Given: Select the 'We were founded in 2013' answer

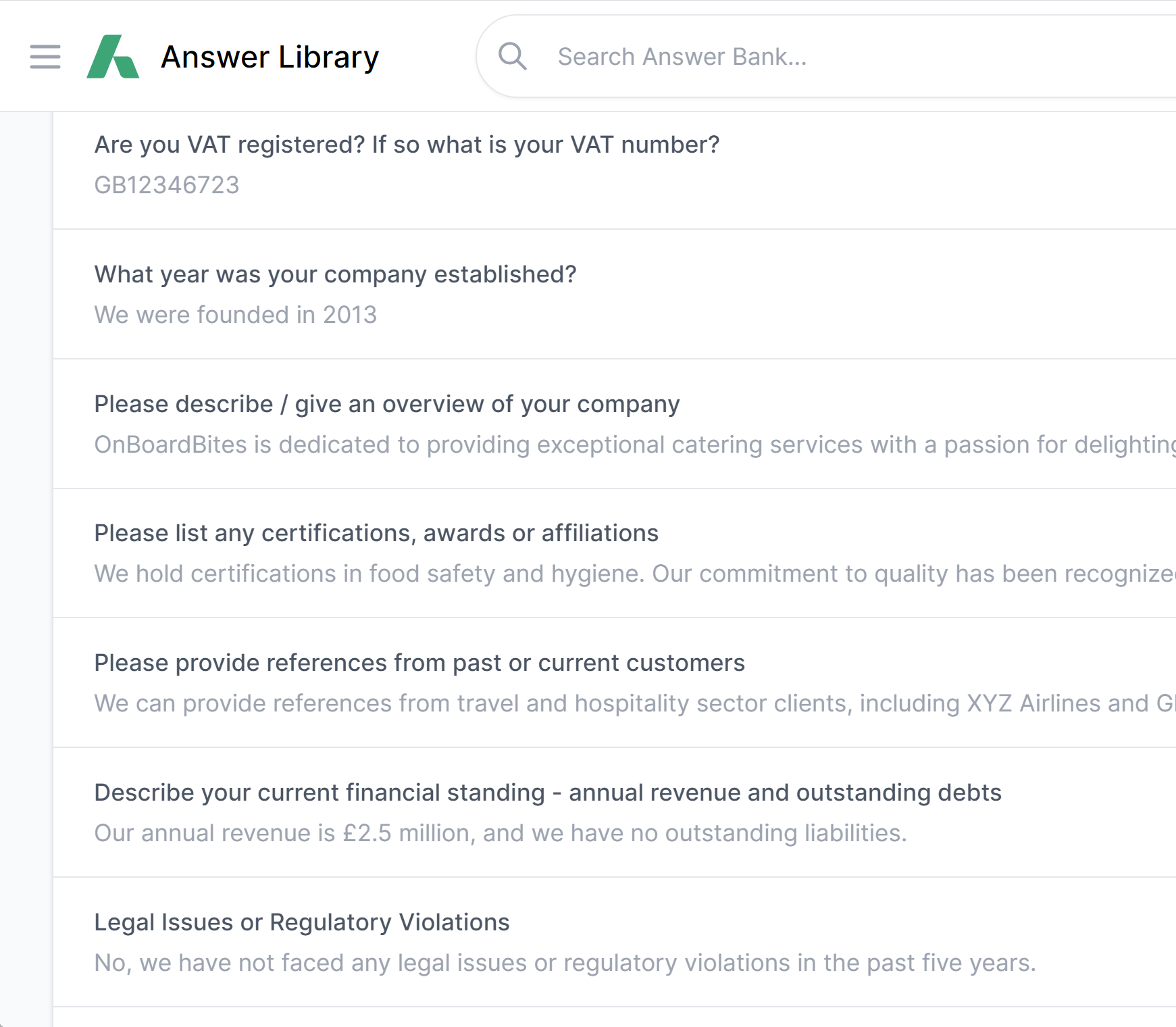Looking at the screenshot, I should 235,315.
